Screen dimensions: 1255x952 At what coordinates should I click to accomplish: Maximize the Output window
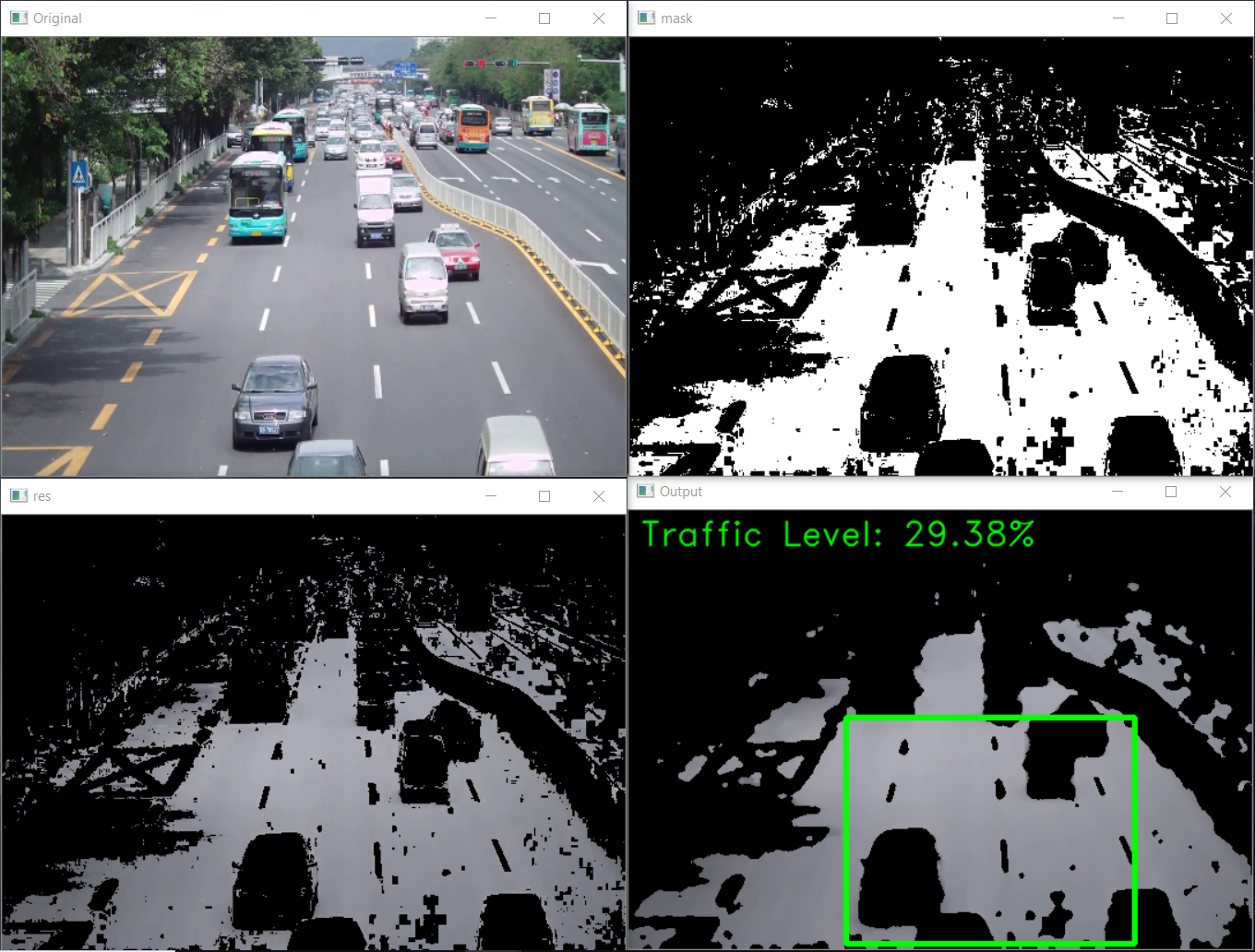coord(1171,492)
